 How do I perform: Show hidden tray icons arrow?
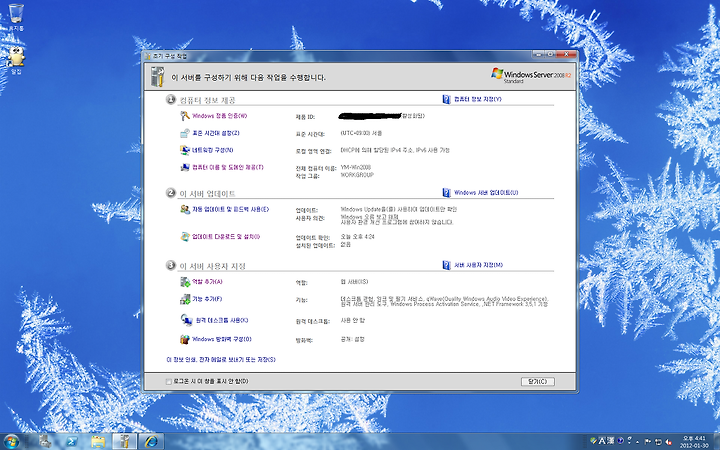[x=638, y=442]
